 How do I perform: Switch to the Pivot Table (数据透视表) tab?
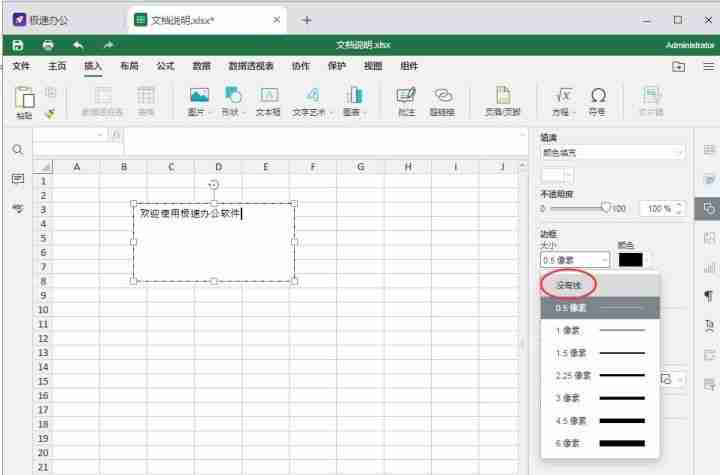(x=251, y=66)
